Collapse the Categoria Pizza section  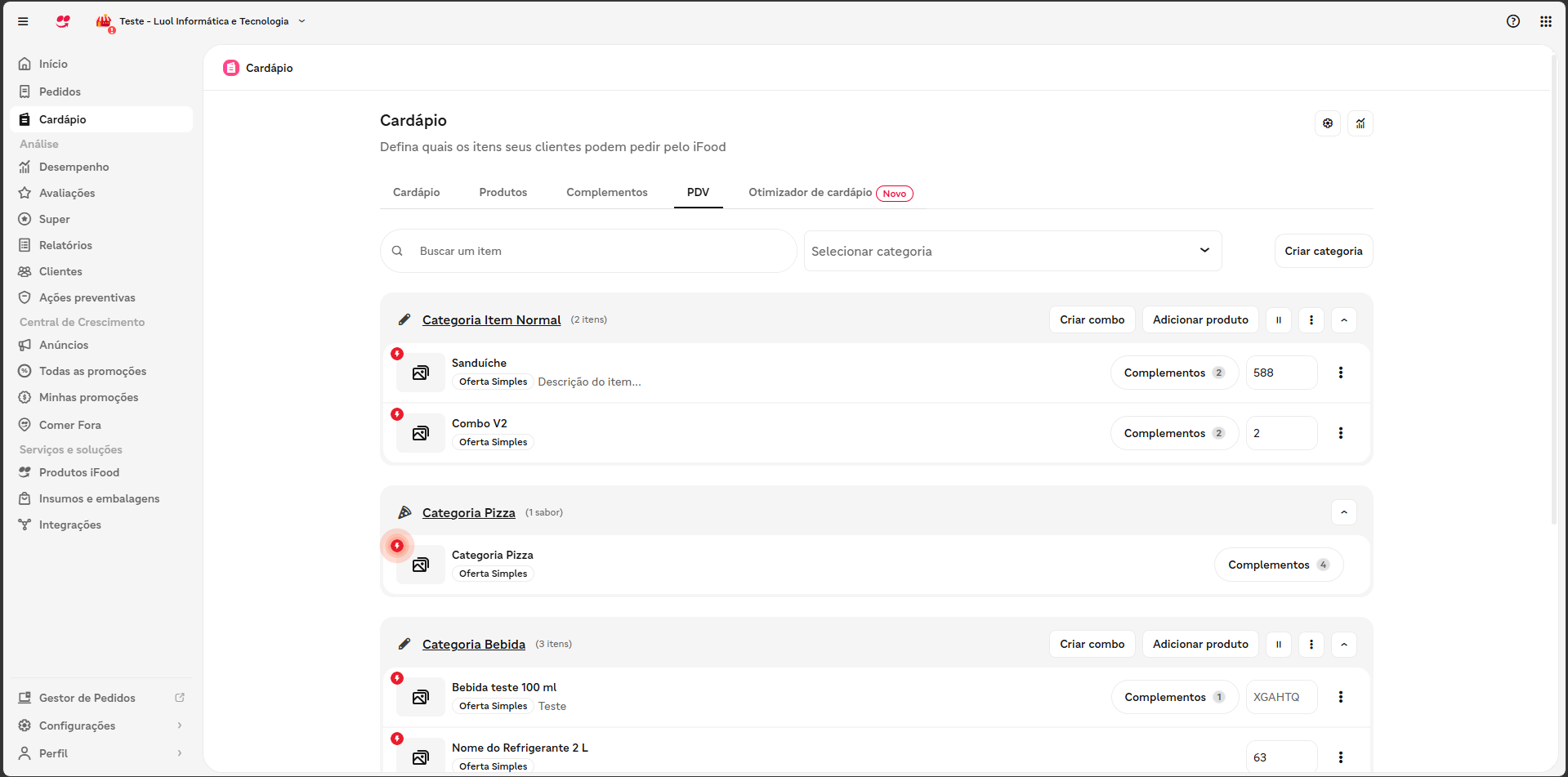click(1344, 512)
